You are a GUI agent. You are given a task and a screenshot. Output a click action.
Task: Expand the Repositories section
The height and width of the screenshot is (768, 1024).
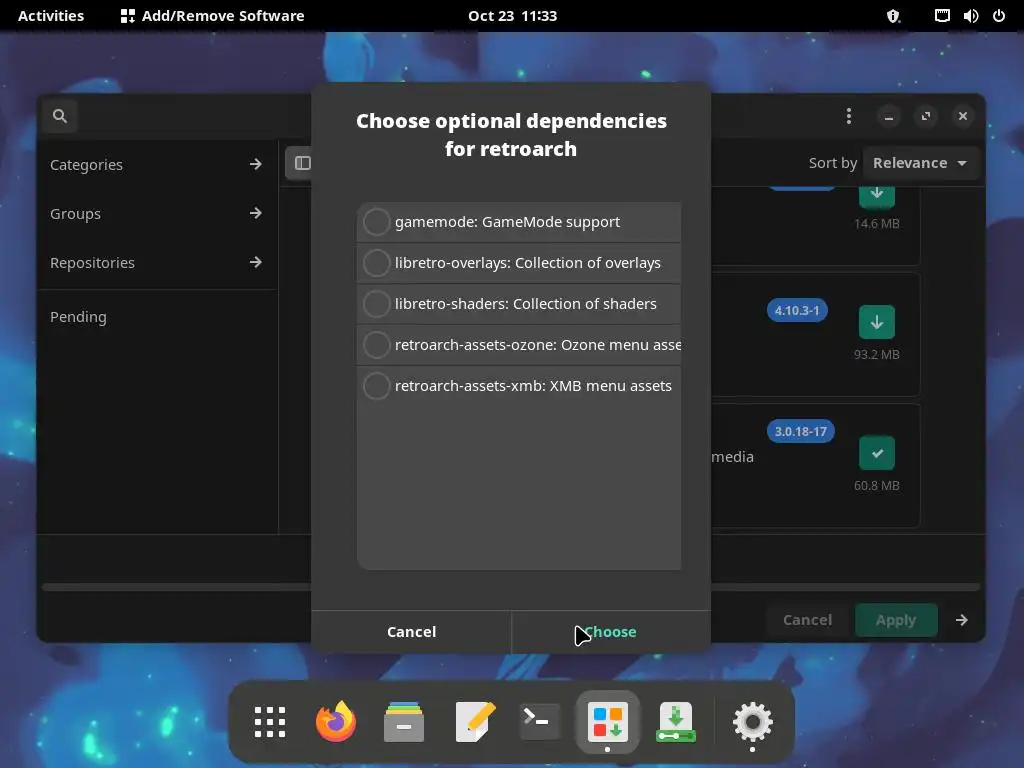click(x=157, y=263)
